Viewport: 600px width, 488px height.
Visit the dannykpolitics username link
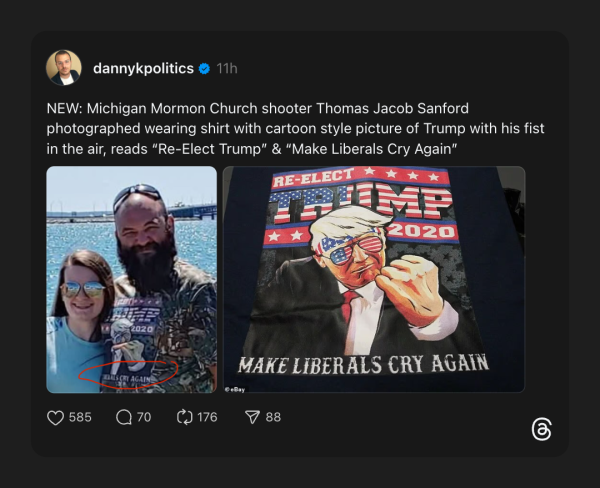pyautogui.click(x=144, y=69)
